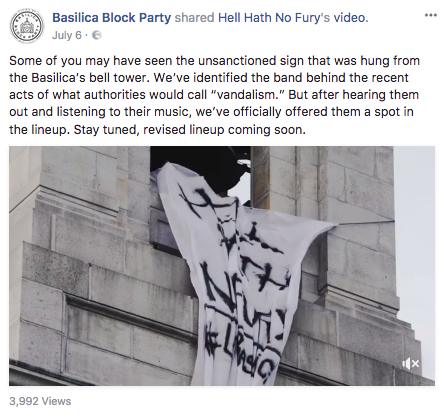Click the post text about the unsanctioned sign
The image size is (443, 415).
coord(214,95)
